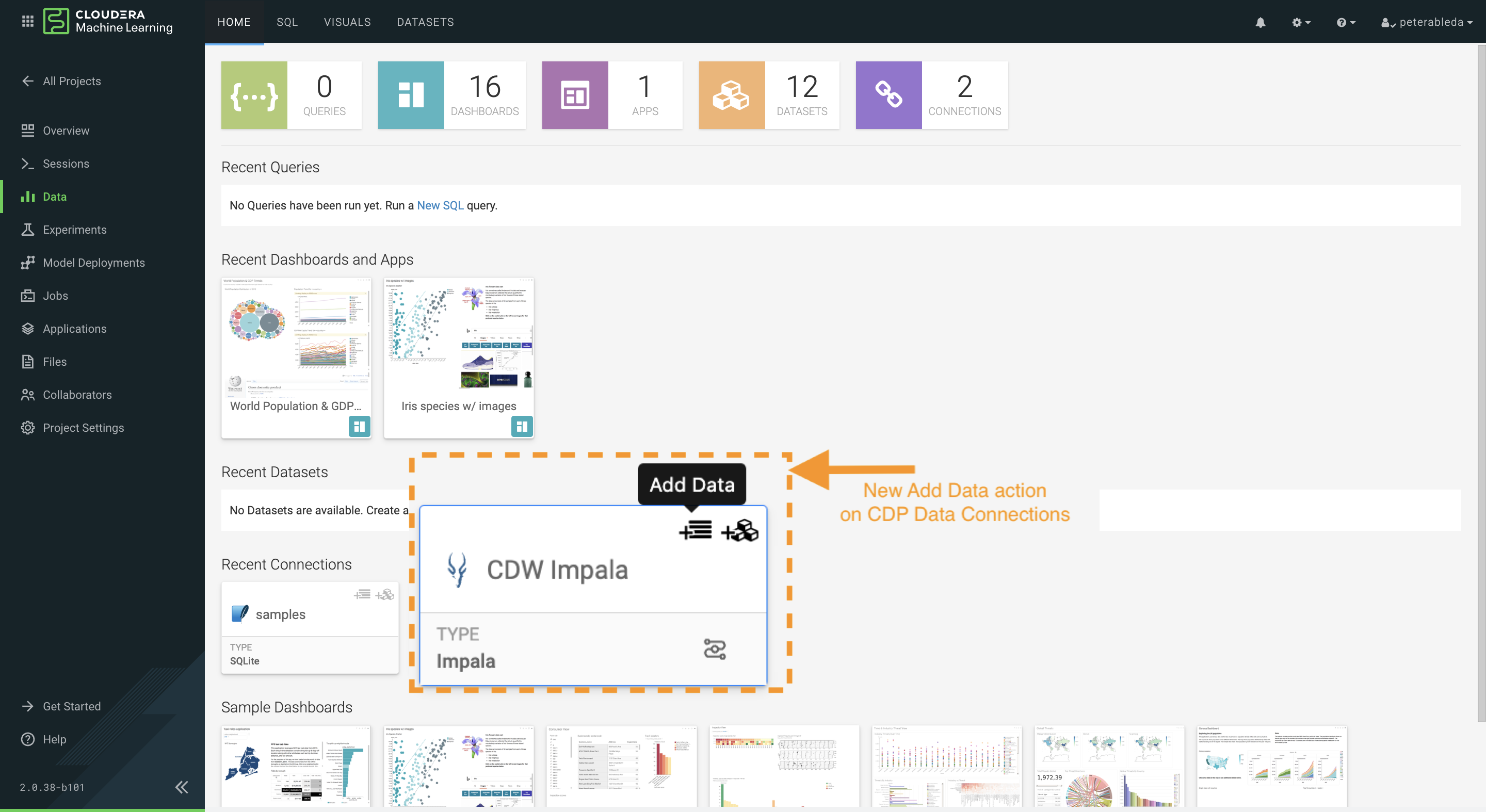Click the teal Dashboards tile icon

411,94
